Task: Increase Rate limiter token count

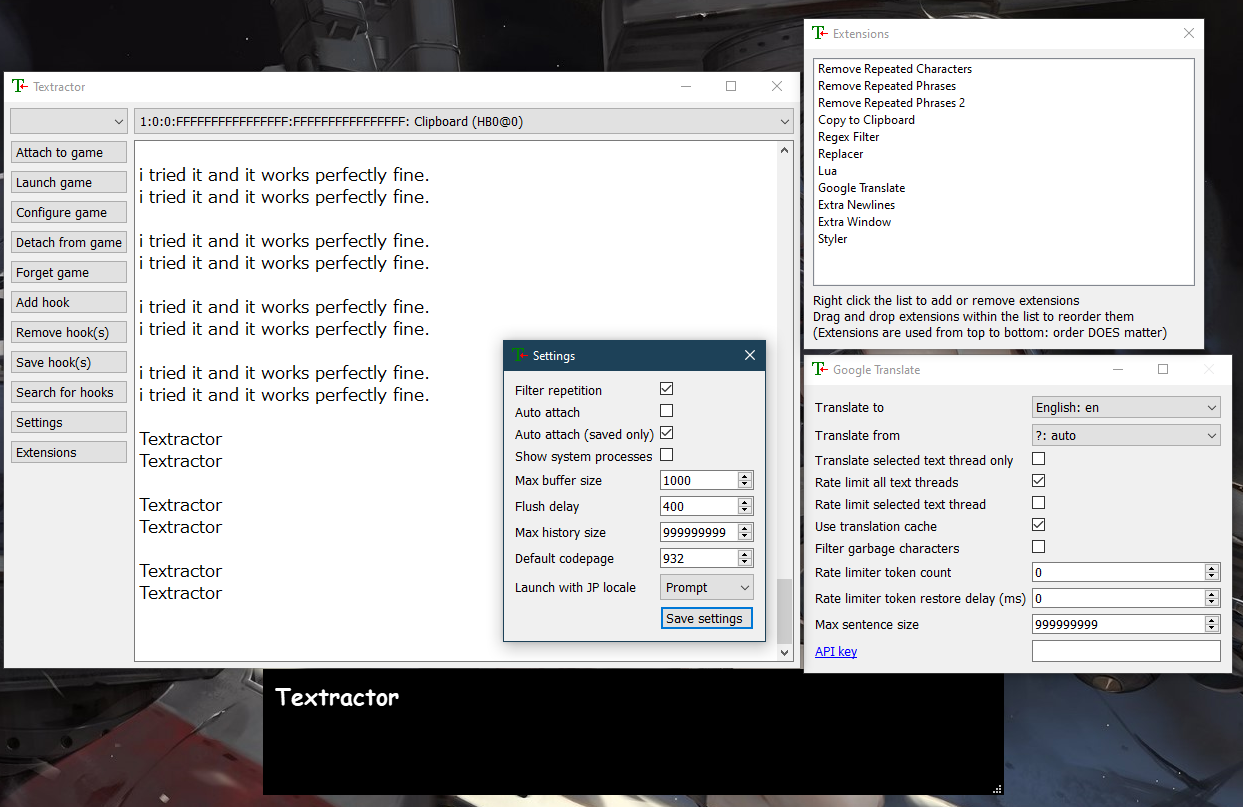Action: pos(1212,568)
